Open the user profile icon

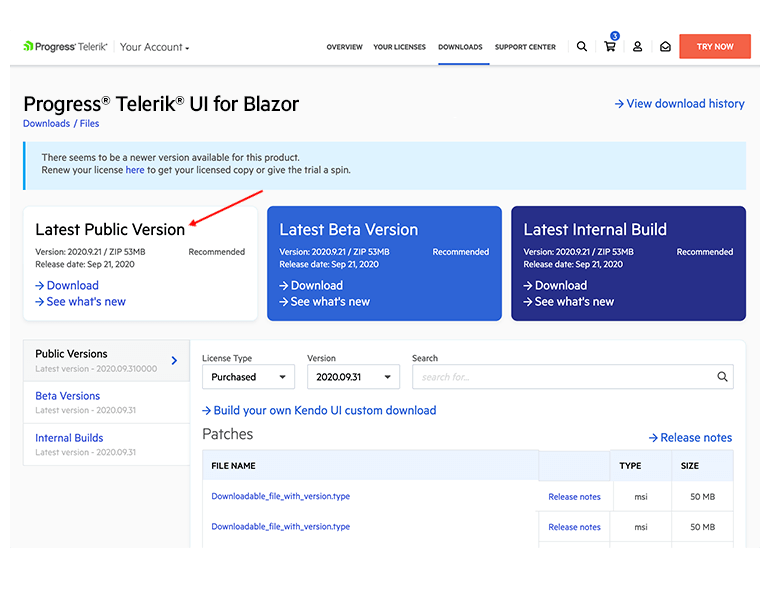(x=637, y=47)
